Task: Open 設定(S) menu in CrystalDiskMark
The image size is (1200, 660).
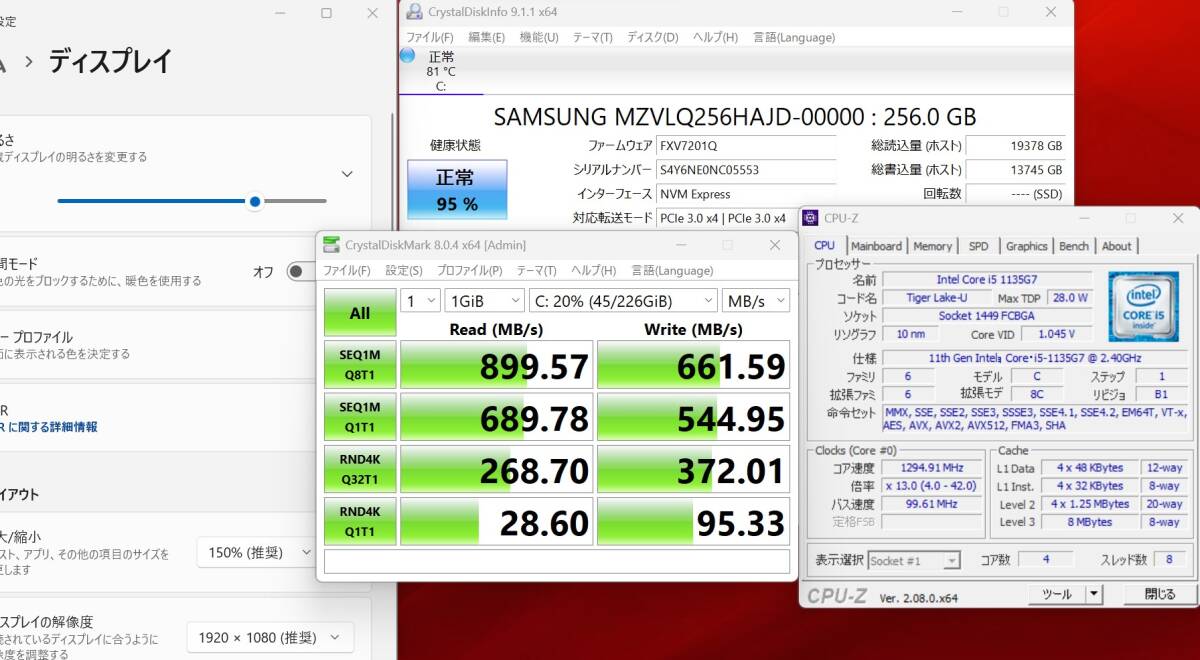Action: pyautogui.click(x=404, y=271)
